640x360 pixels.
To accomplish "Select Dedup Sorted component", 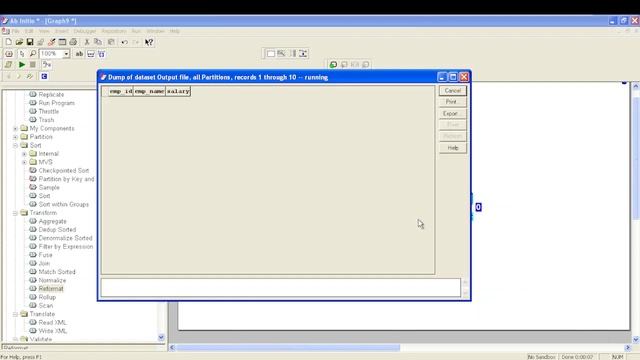I will pyautogui.click(x=57, y=229).
